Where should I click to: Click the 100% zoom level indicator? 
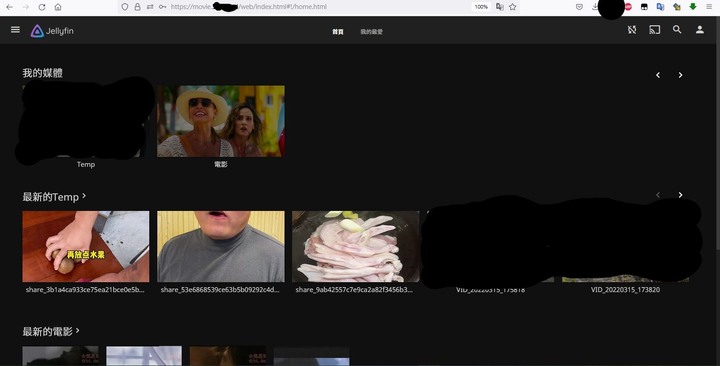coord(481,7)
